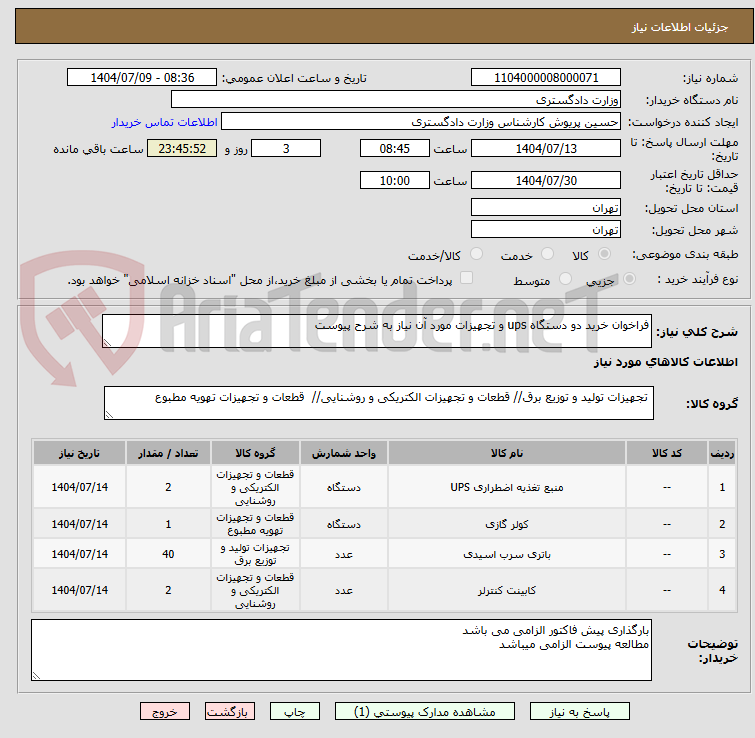Click the واحد شمارش column header
This screenshot has width=755, height=738.
344,453
